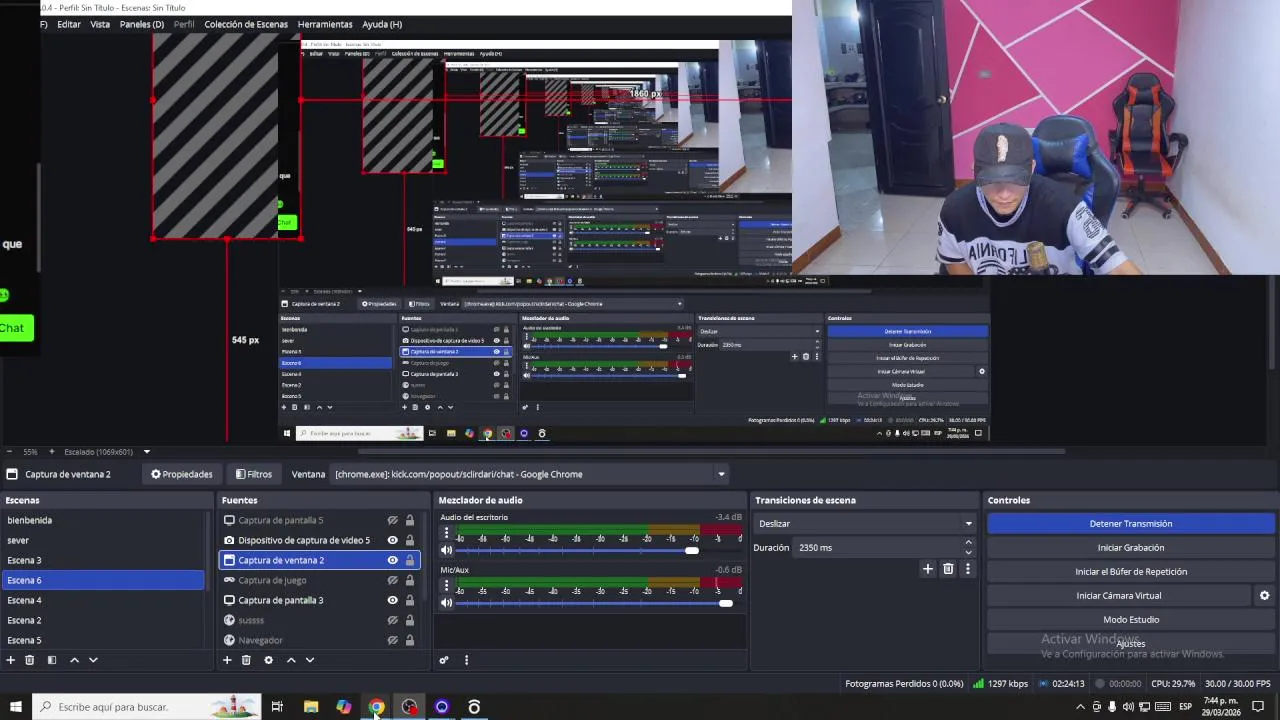Click Detener Transmisión button

tap(1131, 524)
